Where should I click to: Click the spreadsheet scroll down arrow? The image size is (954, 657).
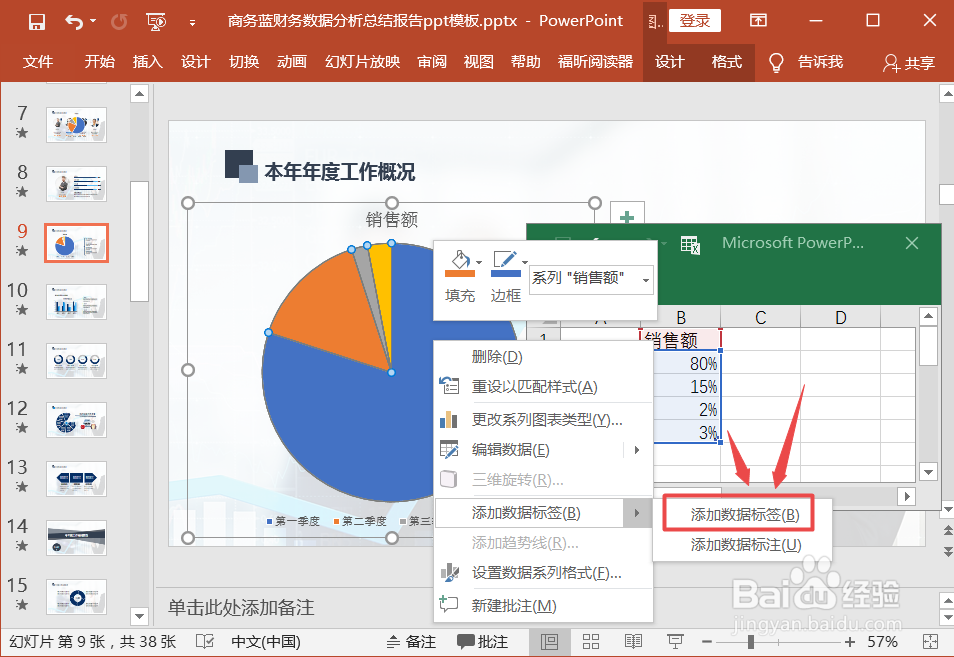pyautogui.click(x=928, y=471)
